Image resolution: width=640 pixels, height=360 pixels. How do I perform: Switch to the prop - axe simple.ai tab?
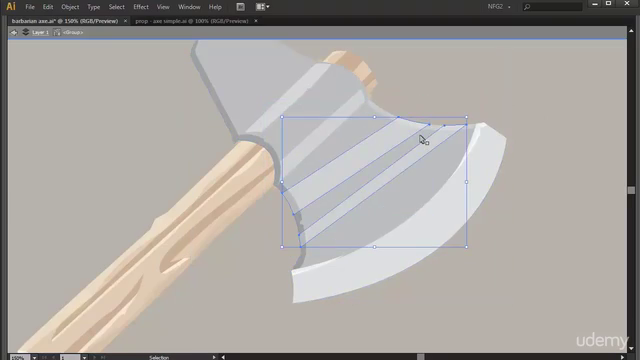click(192, 21)
